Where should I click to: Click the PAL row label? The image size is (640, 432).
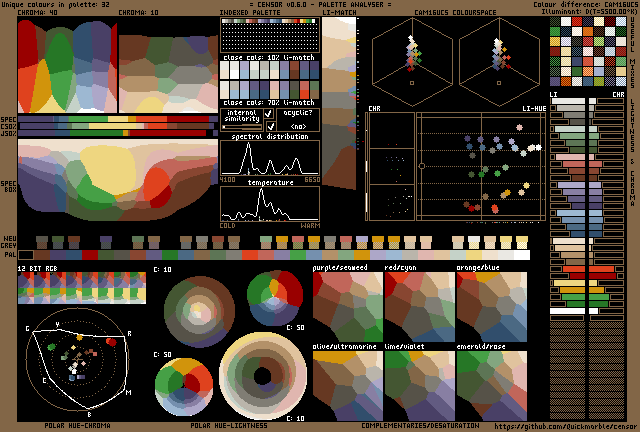(10, 254)
